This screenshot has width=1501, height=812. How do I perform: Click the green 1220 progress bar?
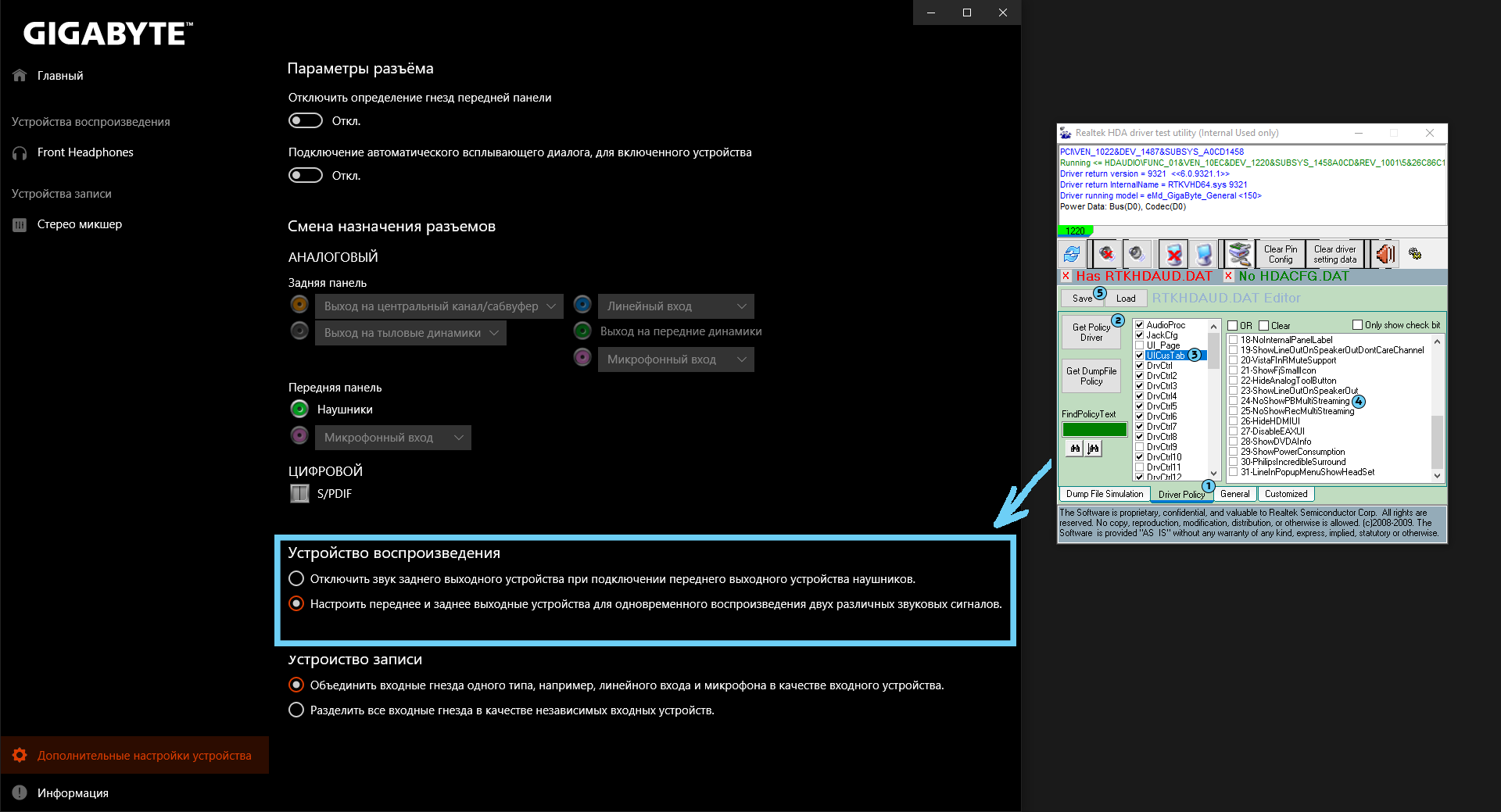1076,231
